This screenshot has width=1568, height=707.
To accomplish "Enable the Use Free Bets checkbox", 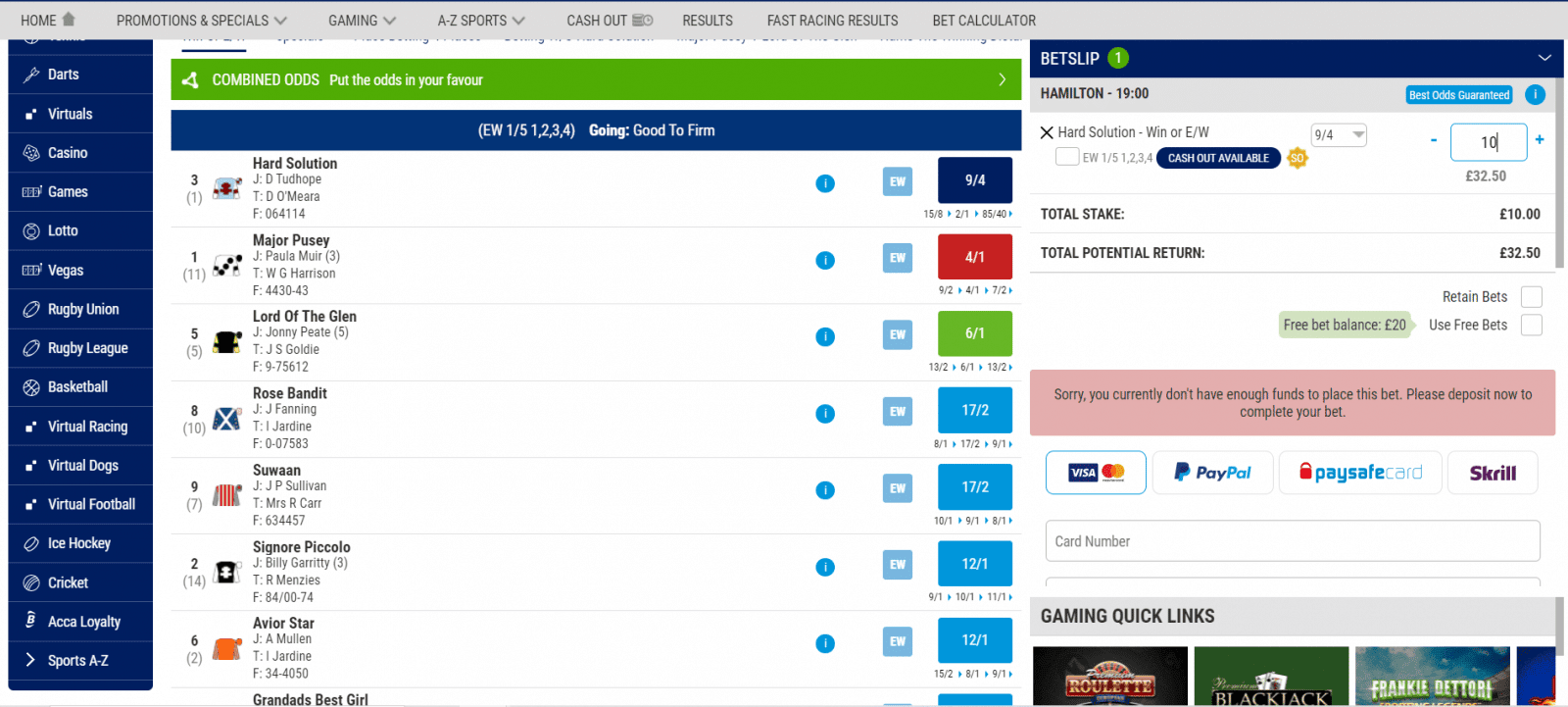I will [1531, 326].
